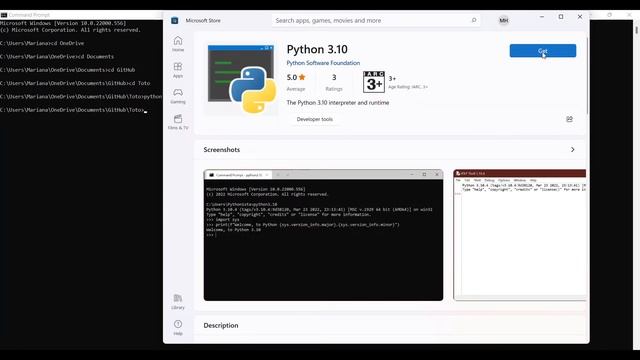Open Films & TV in Store sidebar
The image size is (640, 360).
178,122
